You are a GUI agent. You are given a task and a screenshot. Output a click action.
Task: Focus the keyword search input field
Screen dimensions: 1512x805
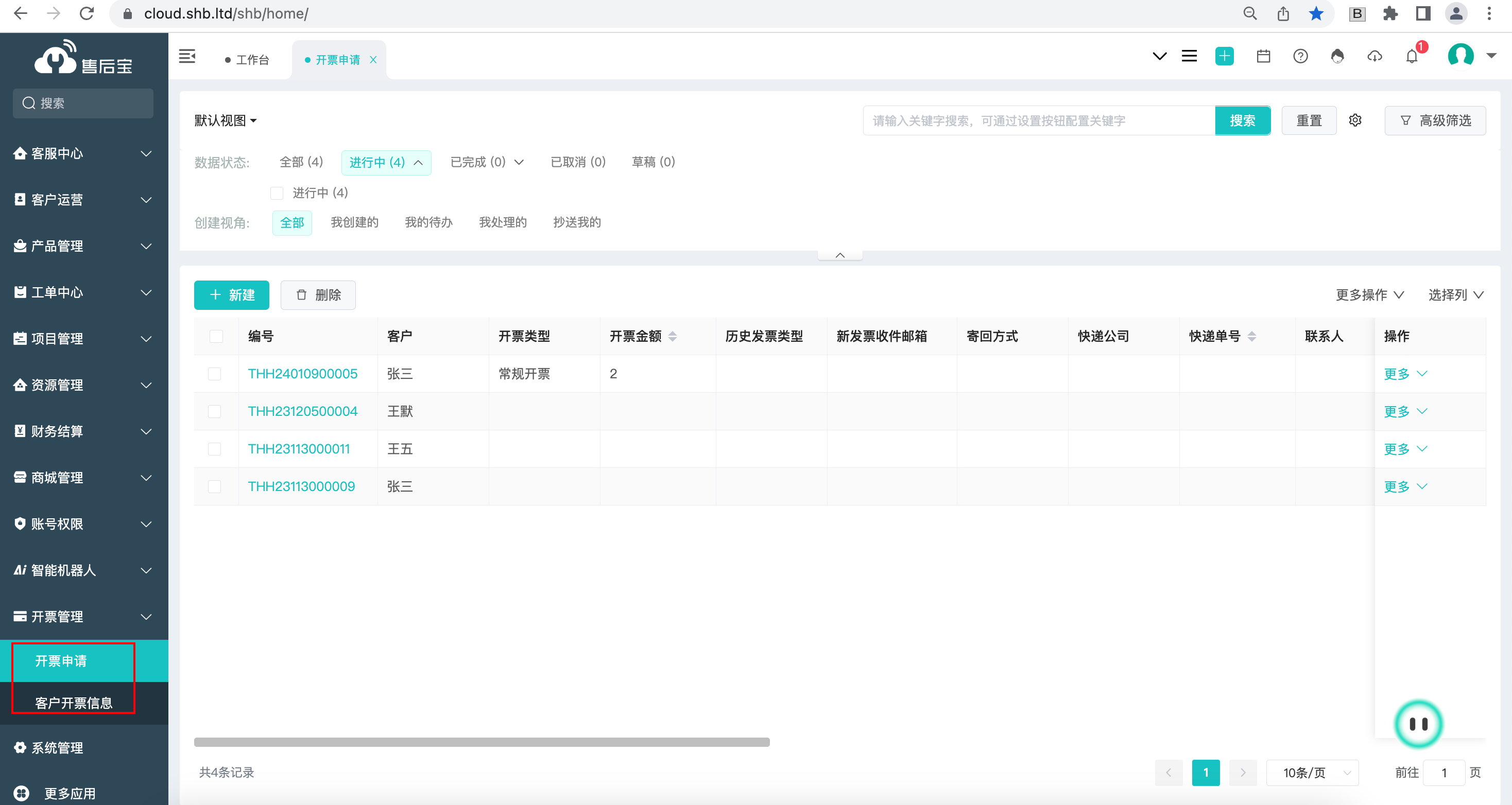coord(1039,120)
